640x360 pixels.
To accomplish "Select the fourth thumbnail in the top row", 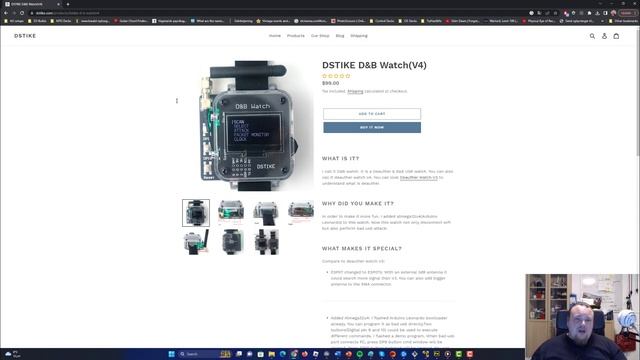I will coord(301,213).
